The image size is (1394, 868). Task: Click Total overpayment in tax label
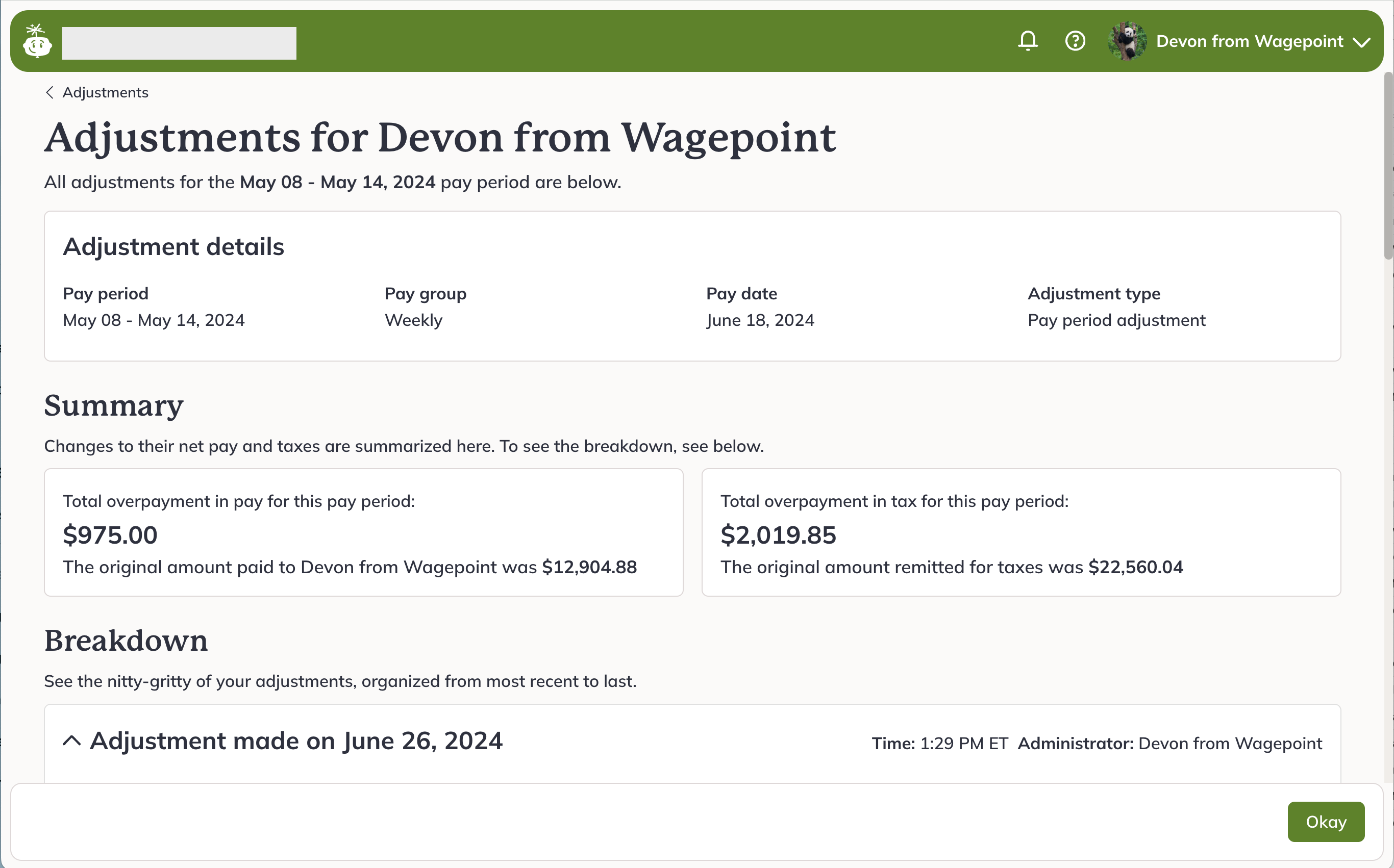[x=894, y=501]
